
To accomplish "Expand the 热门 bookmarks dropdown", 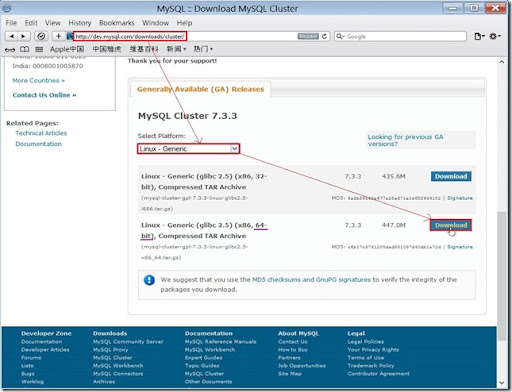I will pyautogui.click(x=203, y=49).
